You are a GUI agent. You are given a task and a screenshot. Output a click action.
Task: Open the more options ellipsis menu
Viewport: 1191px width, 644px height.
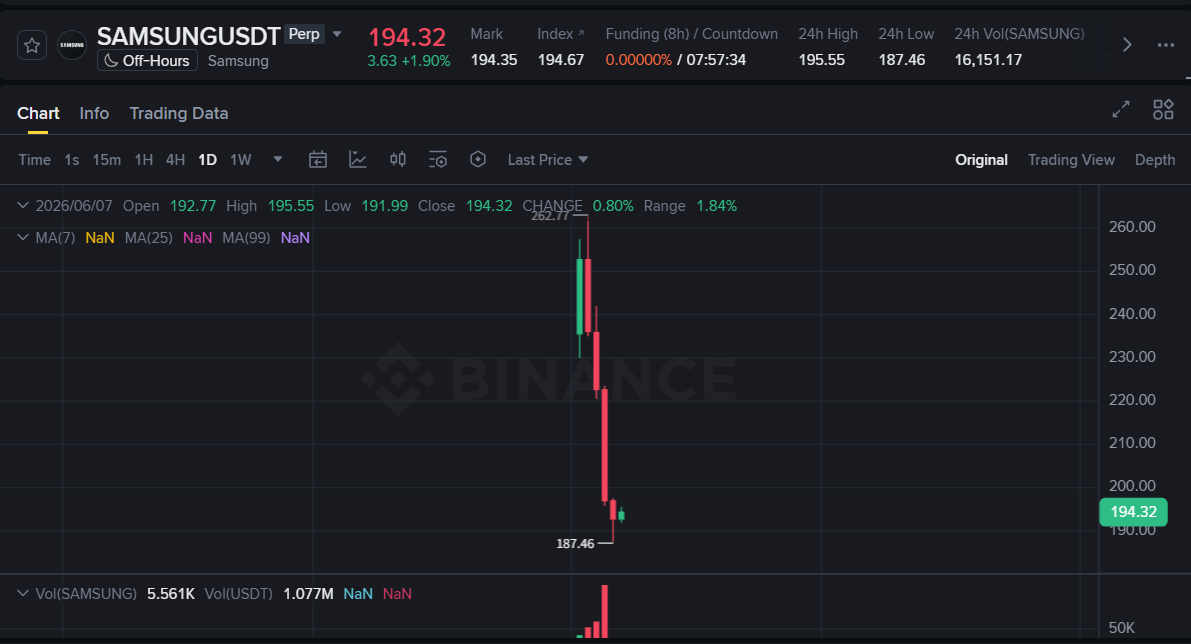click(1166, 45)
